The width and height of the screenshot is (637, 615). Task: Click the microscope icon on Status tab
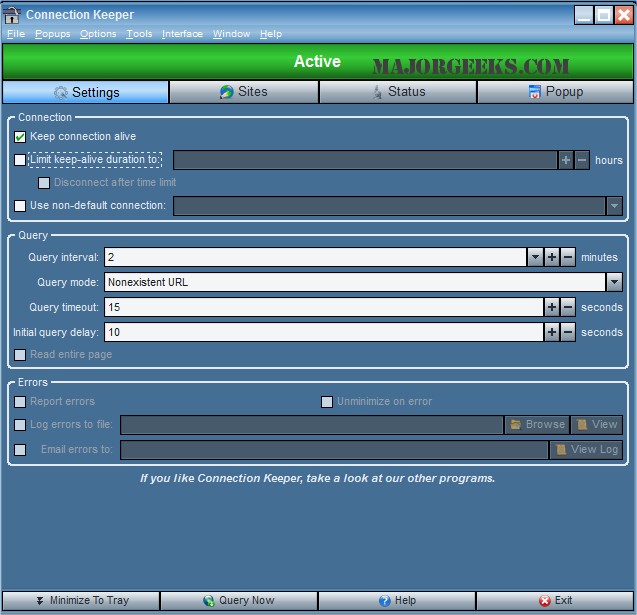point(377,92)
